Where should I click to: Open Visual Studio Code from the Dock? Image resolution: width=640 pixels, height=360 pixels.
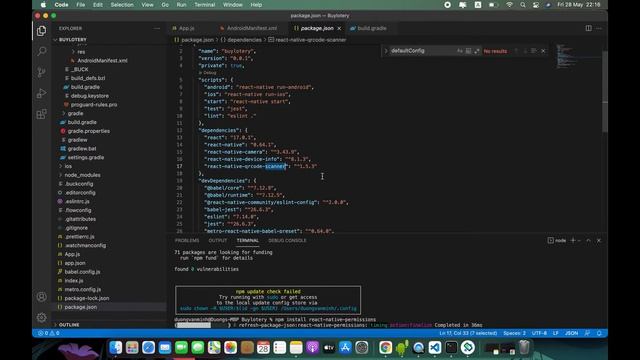(x=435, y=348)
